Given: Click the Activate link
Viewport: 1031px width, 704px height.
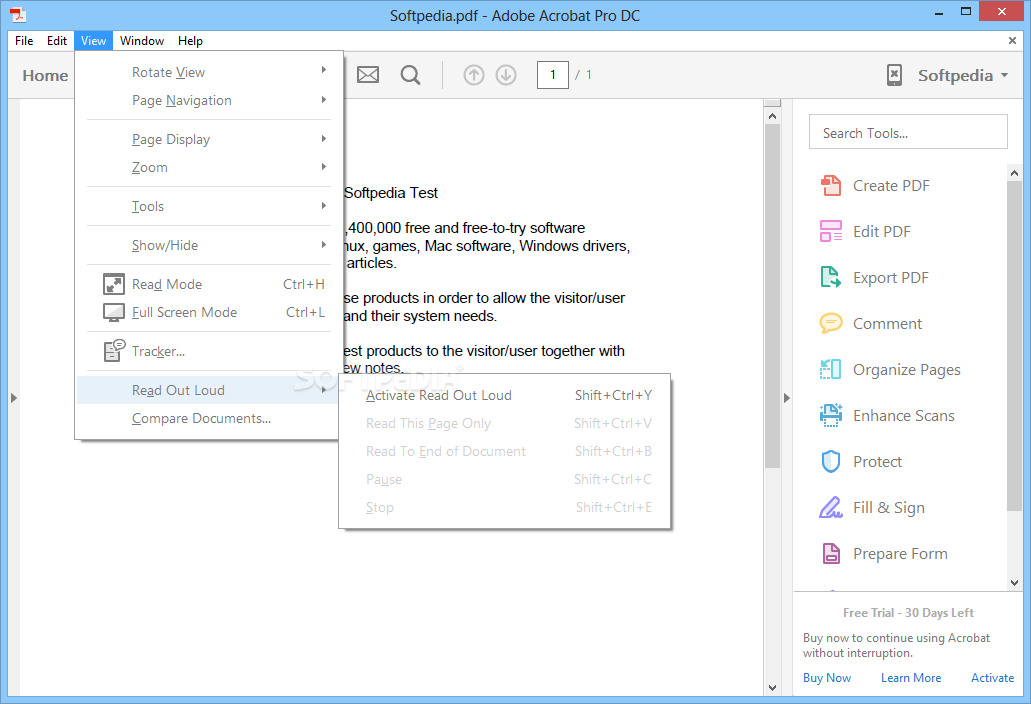Looking at the screenshot, I should pyautogui.click(x=992, y=678).
